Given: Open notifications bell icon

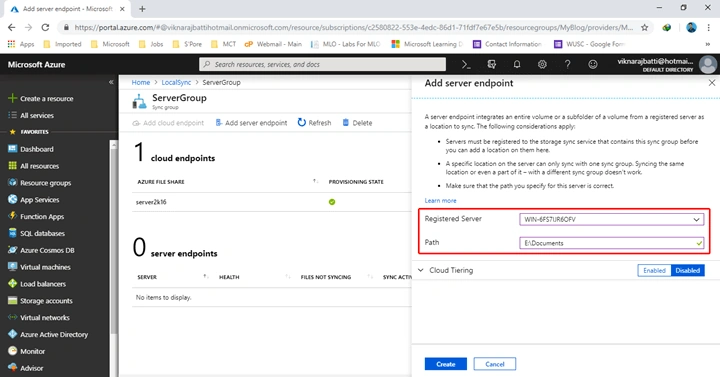Looking at the screenshot, I should tap(517, 65).
